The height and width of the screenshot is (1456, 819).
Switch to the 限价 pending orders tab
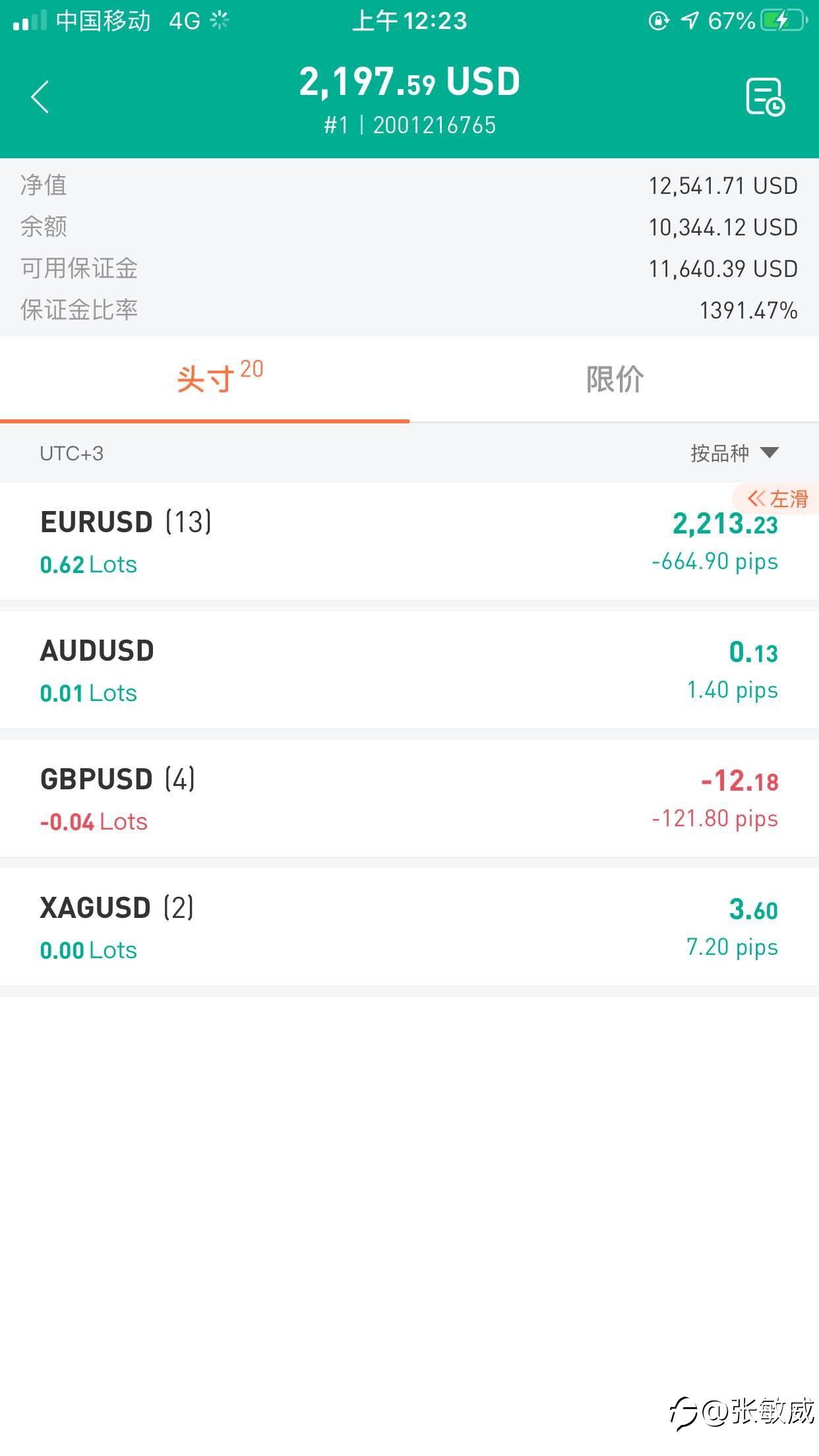tap(614, 379)
